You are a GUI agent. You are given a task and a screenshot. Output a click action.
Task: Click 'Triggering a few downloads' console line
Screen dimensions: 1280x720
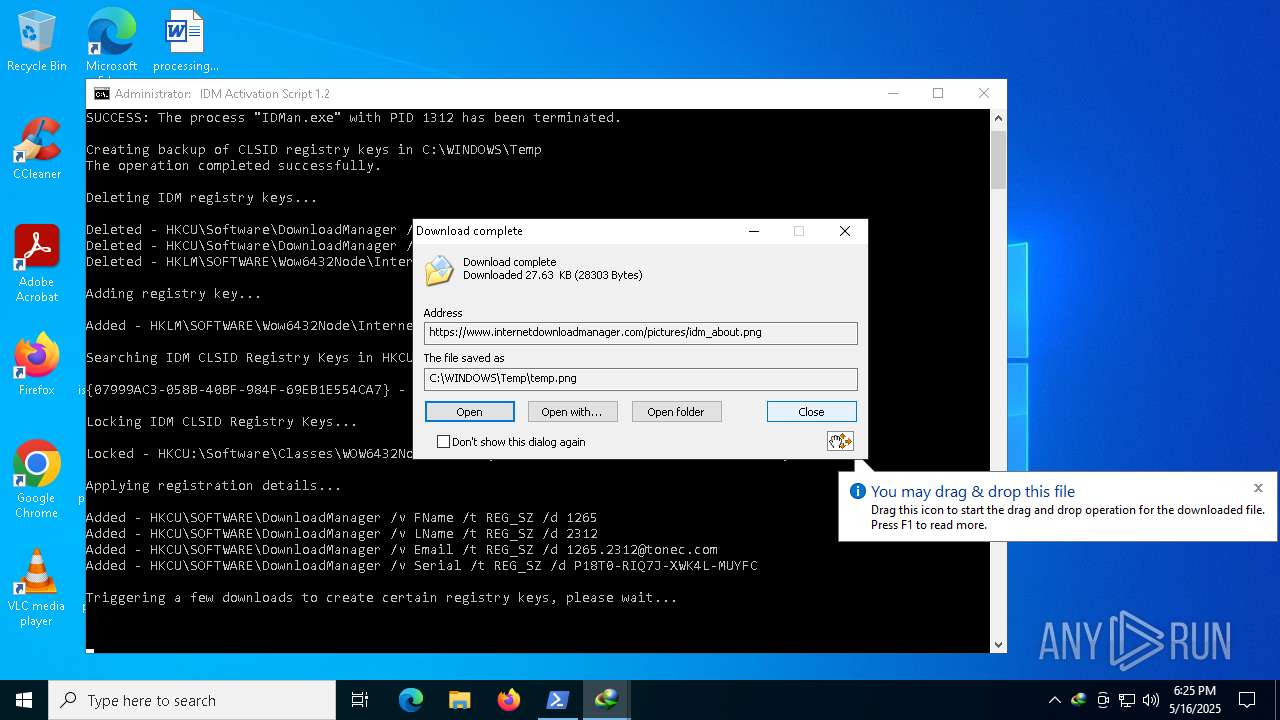(382, 598)
